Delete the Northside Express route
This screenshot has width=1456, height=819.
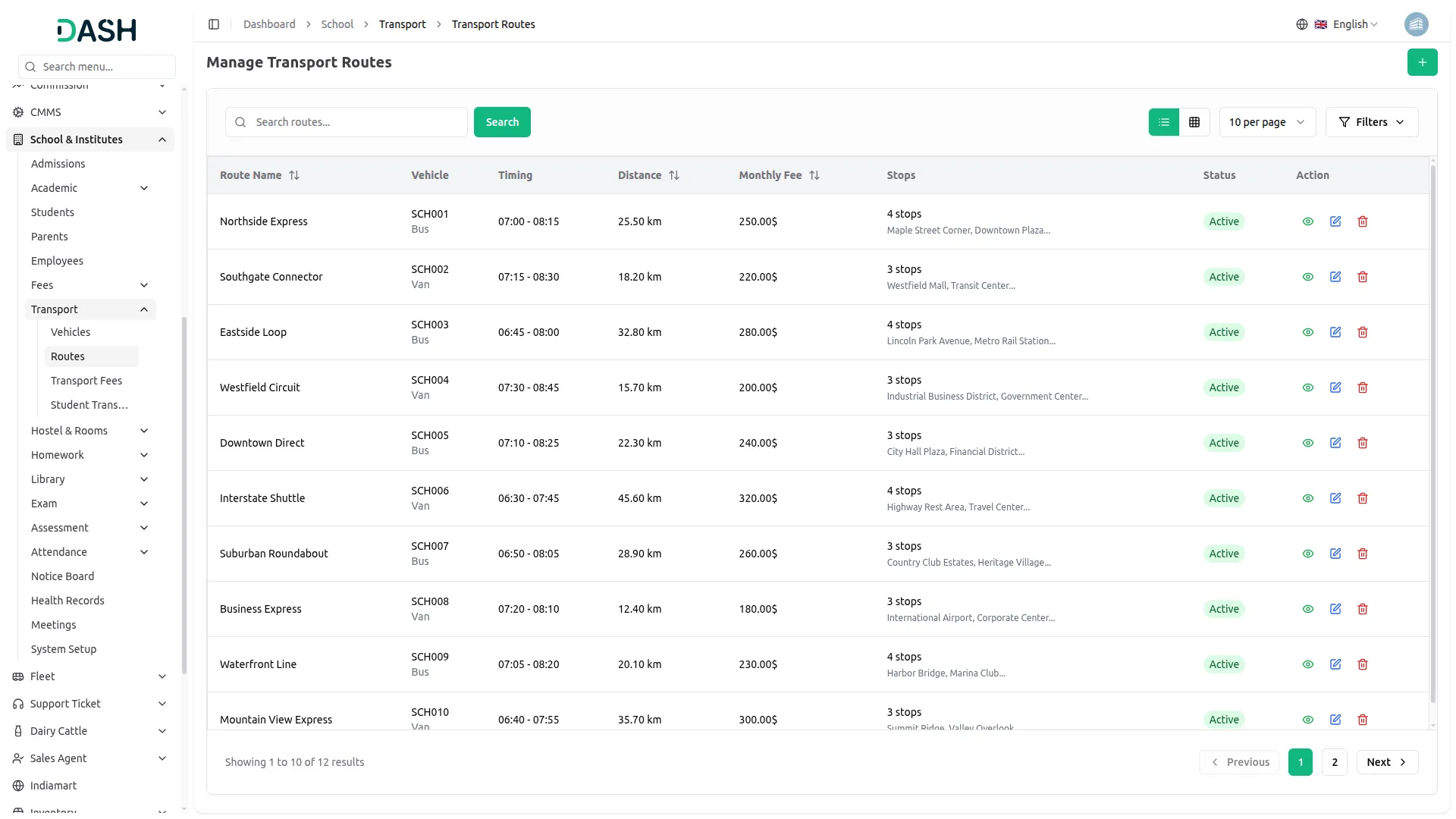click(x=1363, y=221)
